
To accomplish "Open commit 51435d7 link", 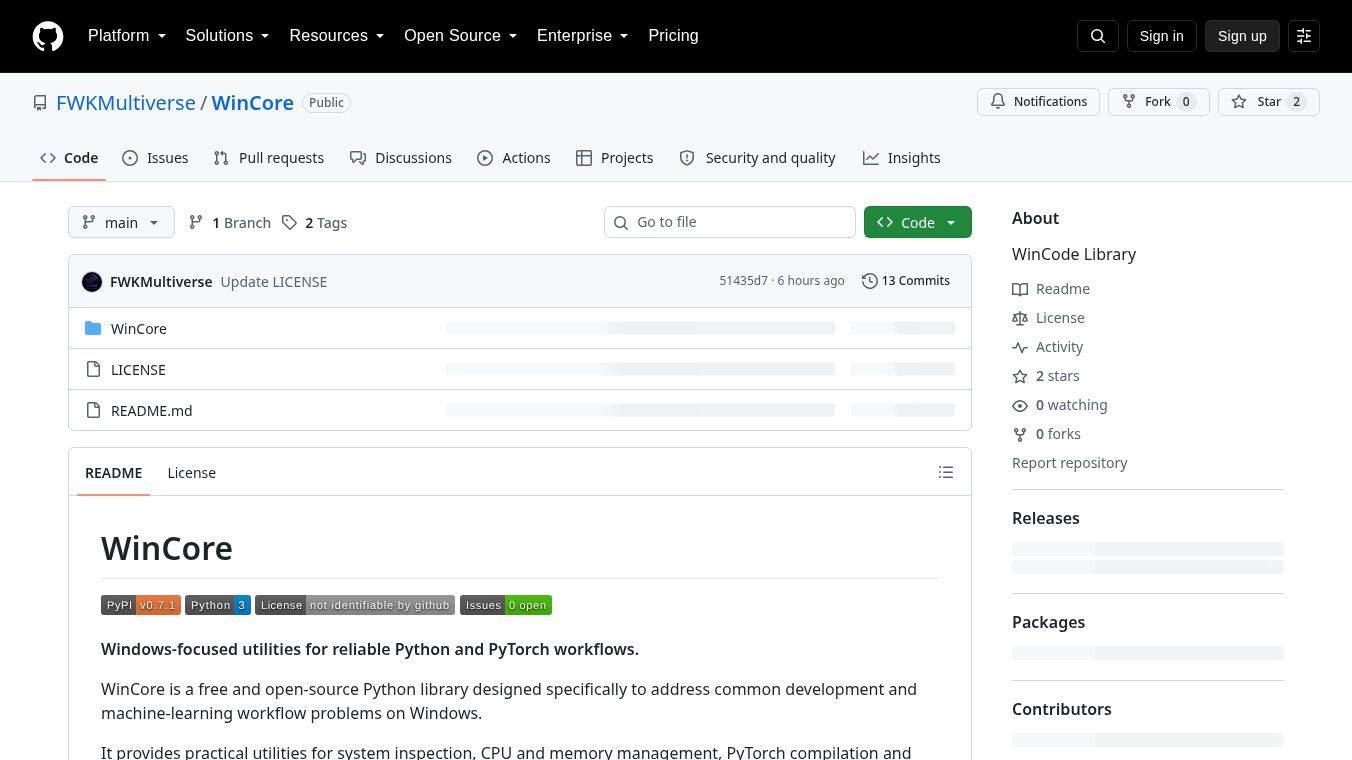I will [x=744, y=281].
